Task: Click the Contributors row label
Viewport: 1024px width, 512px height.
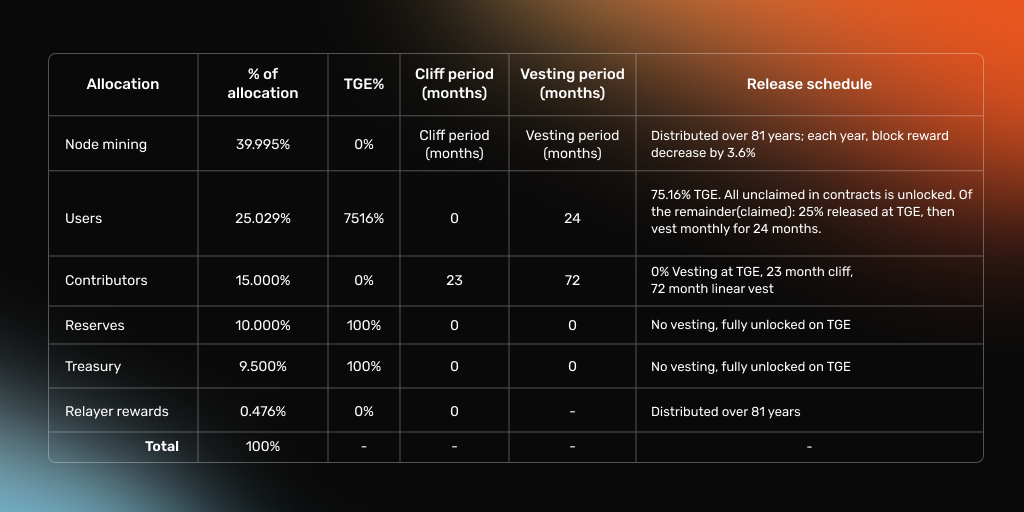Action: 106,280
